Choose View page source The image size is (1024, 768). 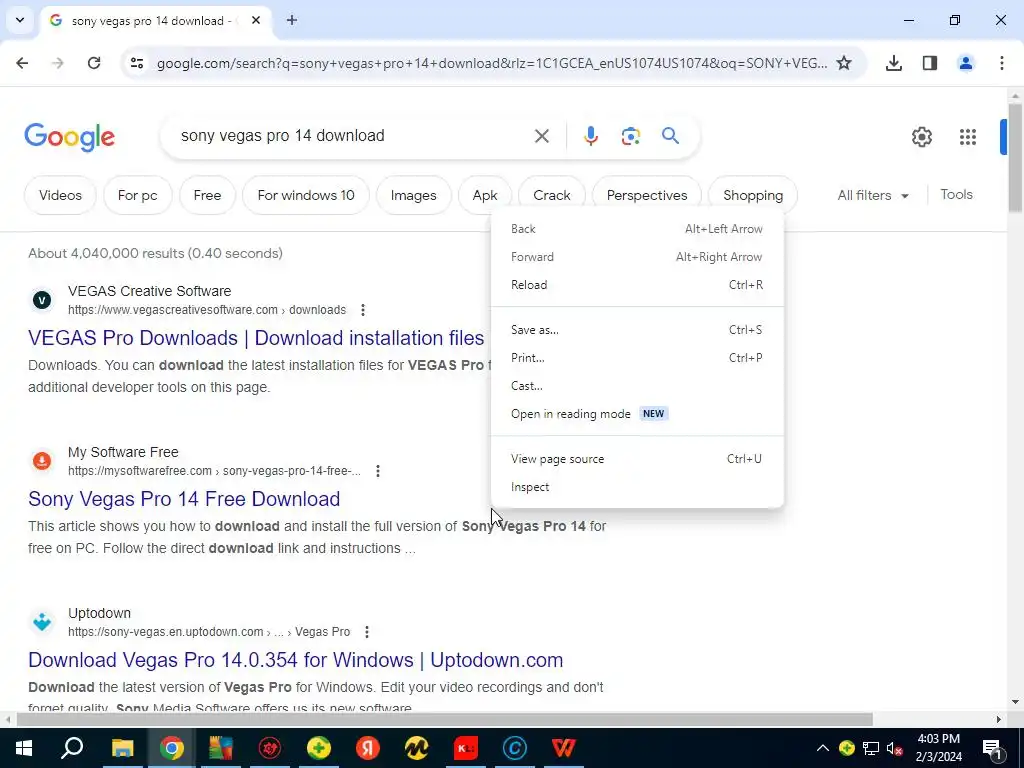click(x=637, y=459)
